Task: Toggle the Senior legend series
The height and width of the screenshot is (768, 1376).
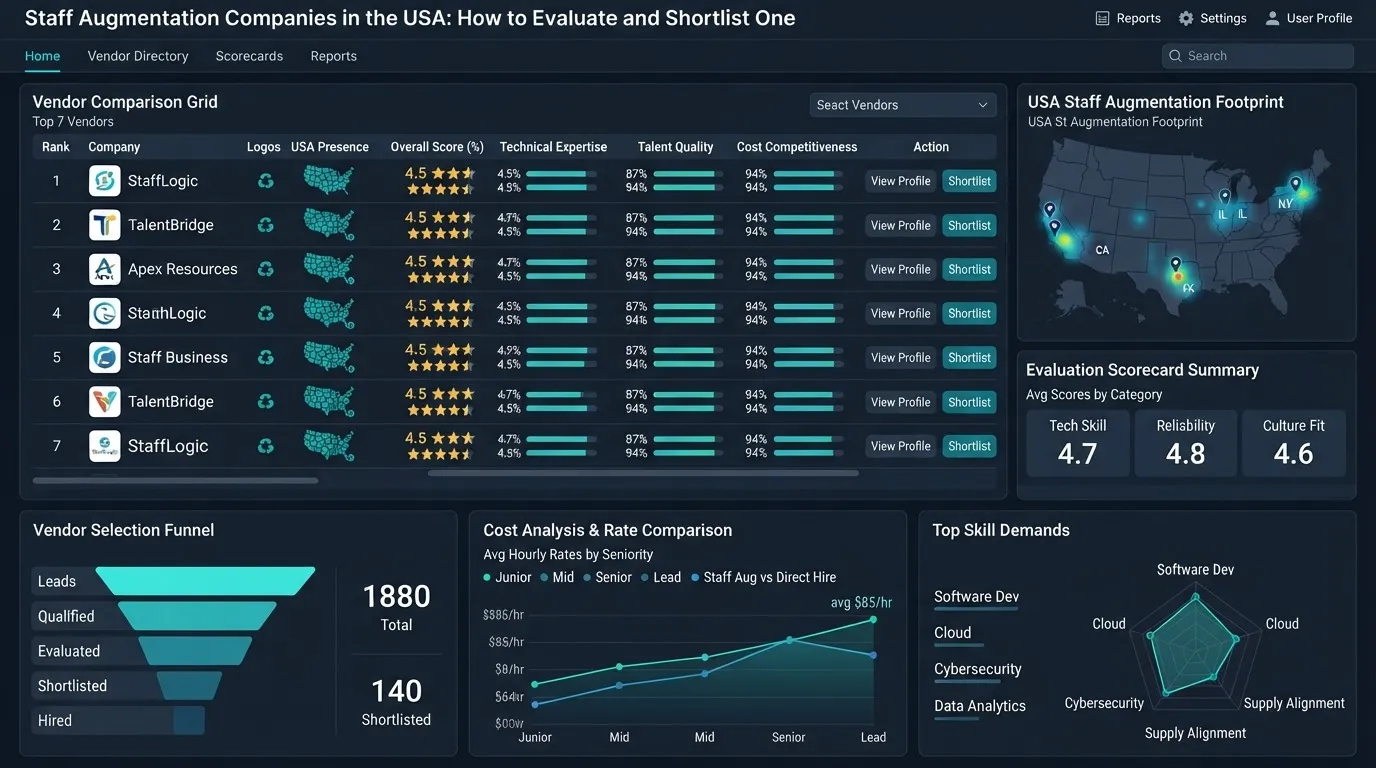Action: (607, 577)
